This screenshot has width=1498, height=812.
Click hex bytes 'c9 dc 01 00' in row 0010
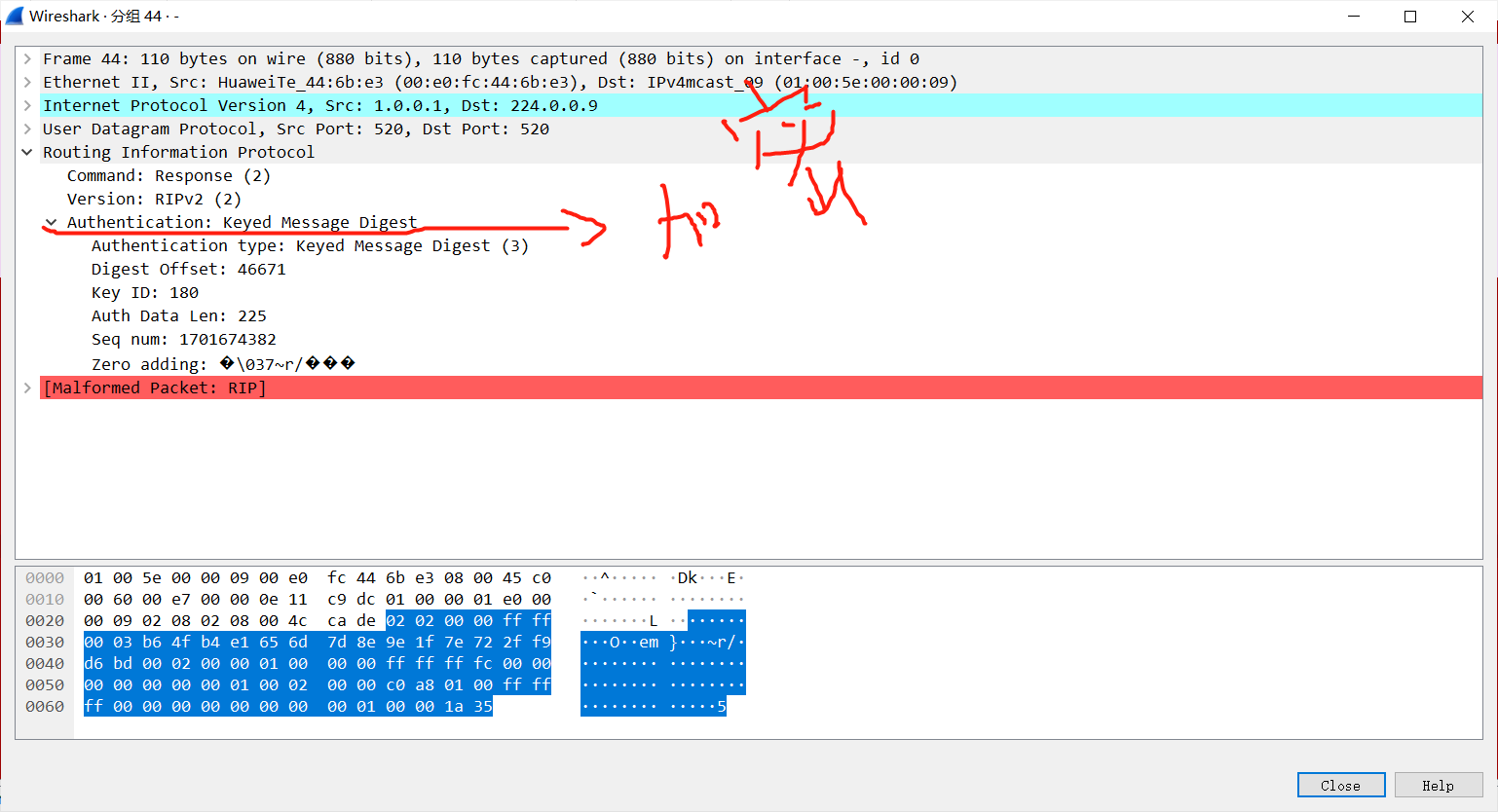(381, 600)
